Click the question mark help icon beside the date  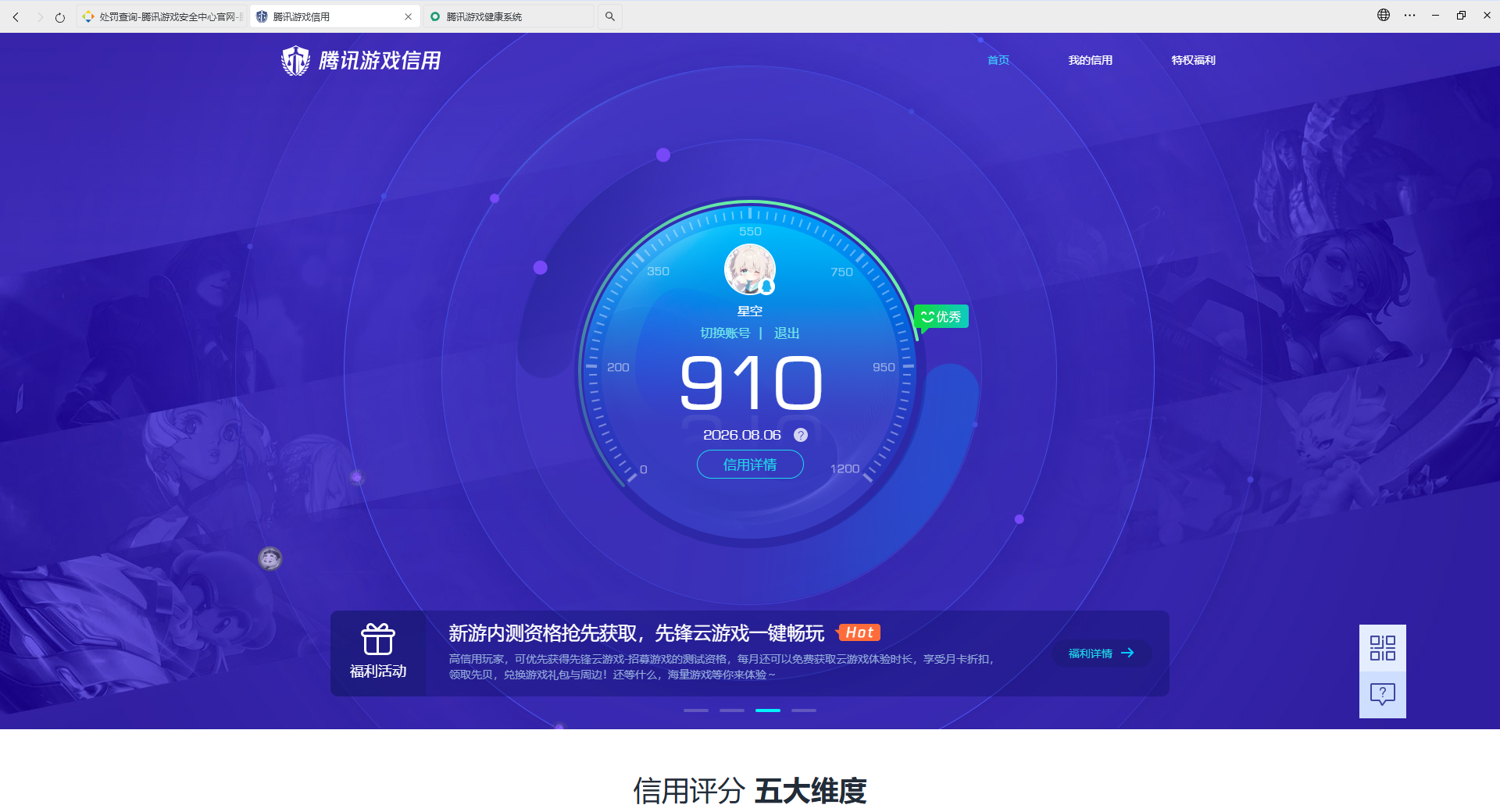801,435
